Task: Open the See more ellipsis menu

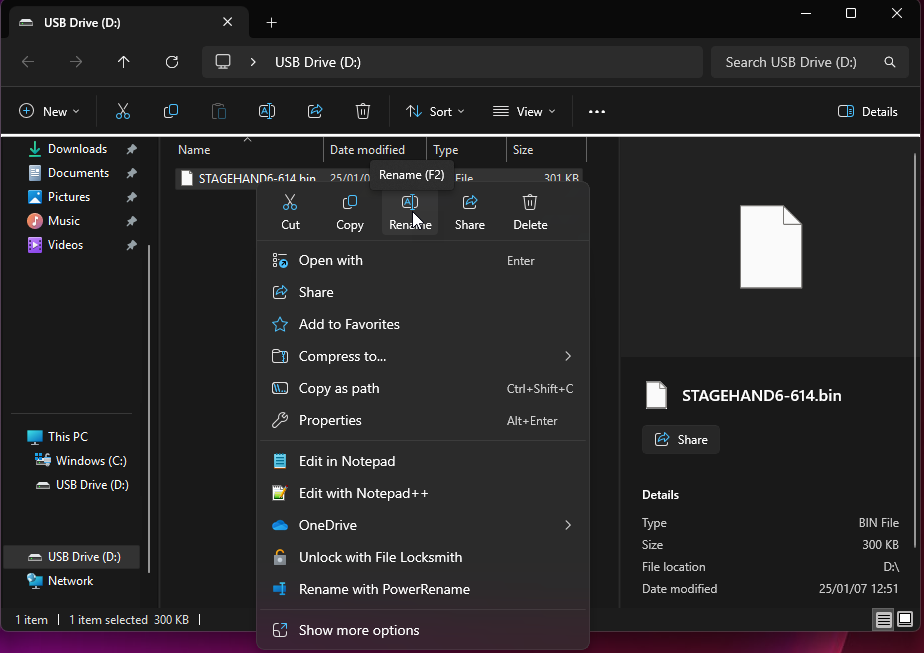Action: [597, 112]
